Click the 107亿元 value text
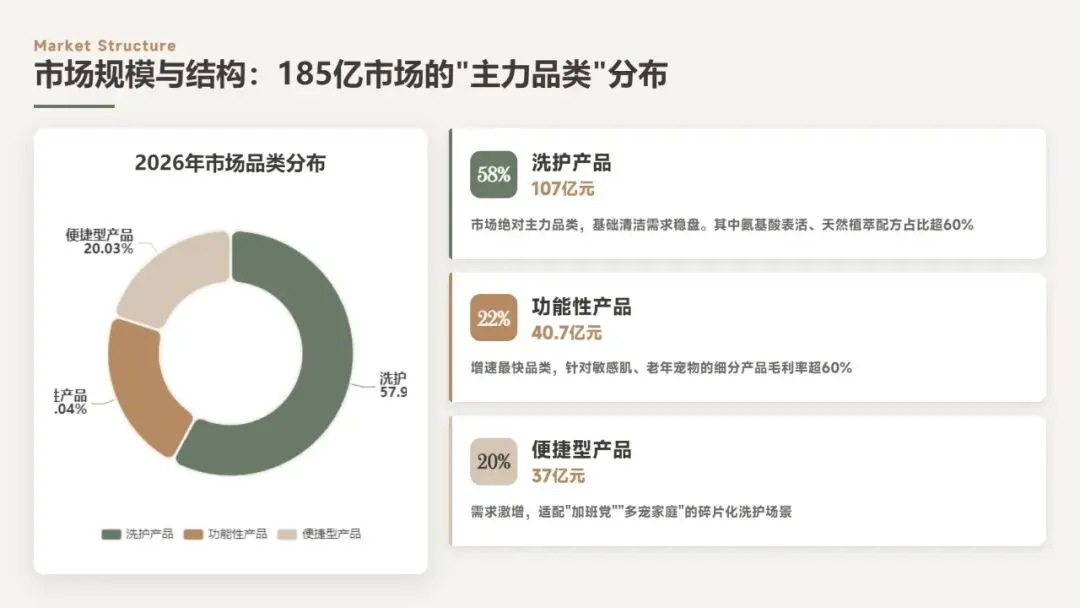 coord(562,189)
